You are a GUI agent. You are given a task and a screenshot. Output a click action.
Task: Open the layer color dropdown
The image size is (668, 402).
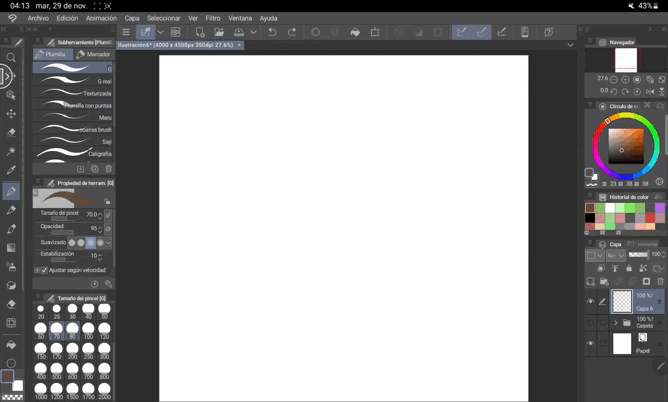pyautogui.click(x=595, y=255)
